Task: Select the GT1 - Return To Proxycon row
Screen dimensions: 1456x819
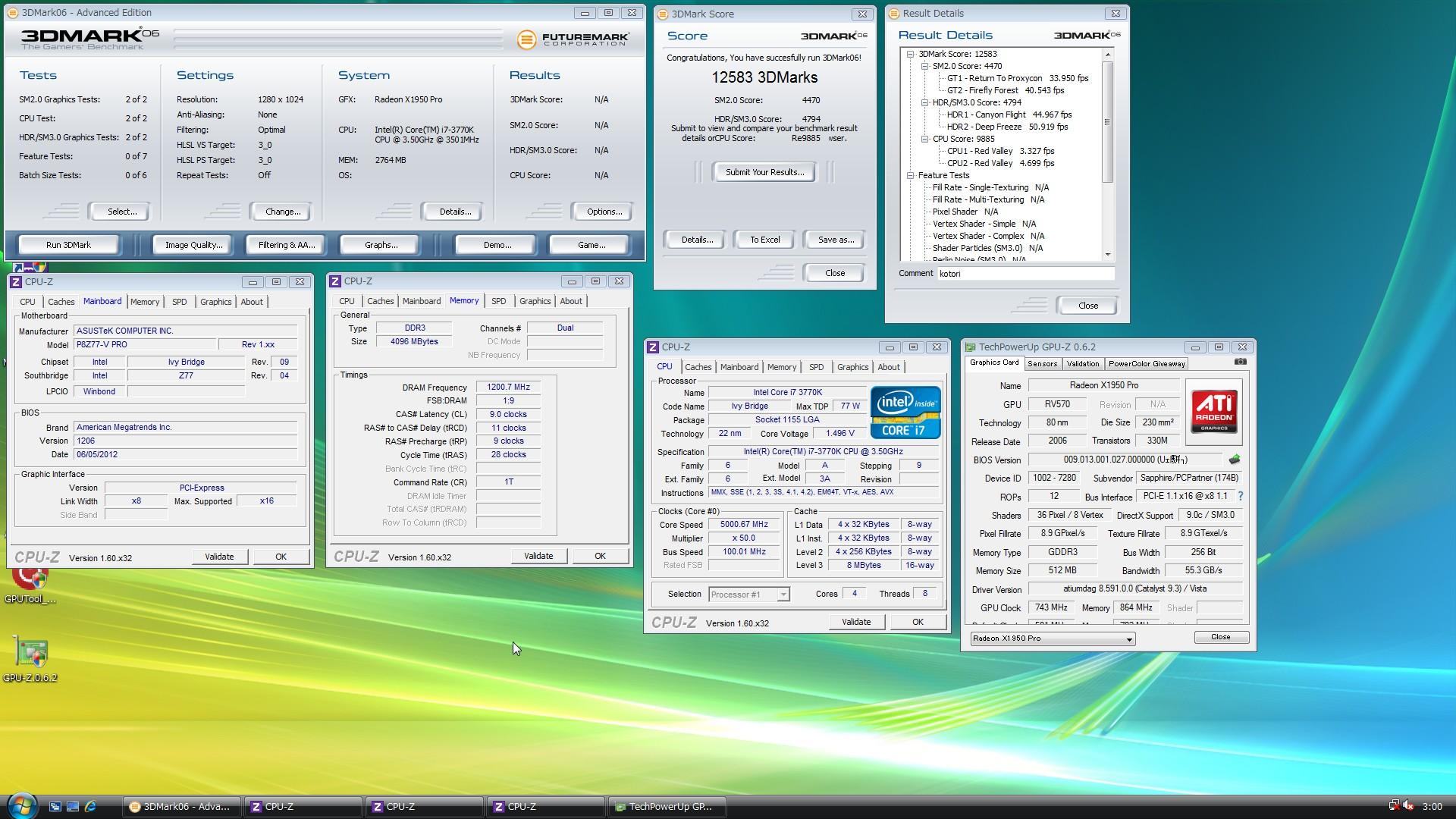Action: [x=1018, y=78]
